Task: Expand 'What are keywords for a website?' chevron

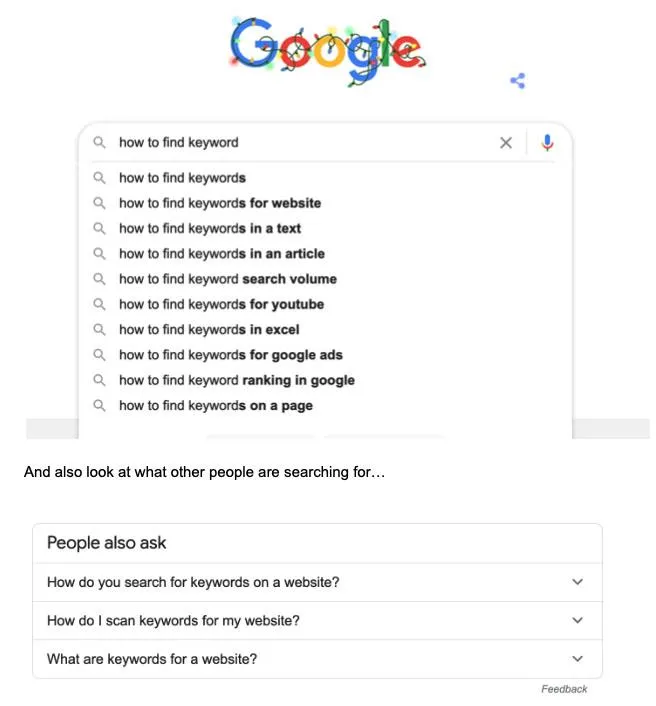Action: pyautogui.click(x=577, y=659)
